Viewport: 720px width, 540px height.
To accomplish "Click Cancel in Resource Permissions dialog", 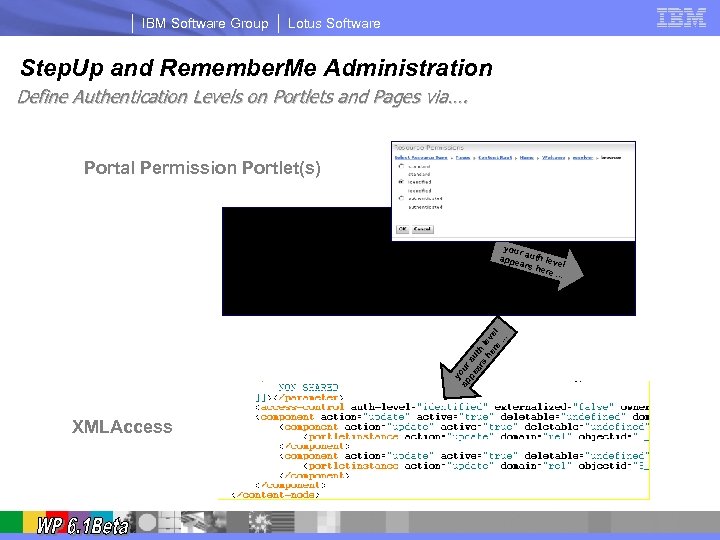I will point(422,229).
